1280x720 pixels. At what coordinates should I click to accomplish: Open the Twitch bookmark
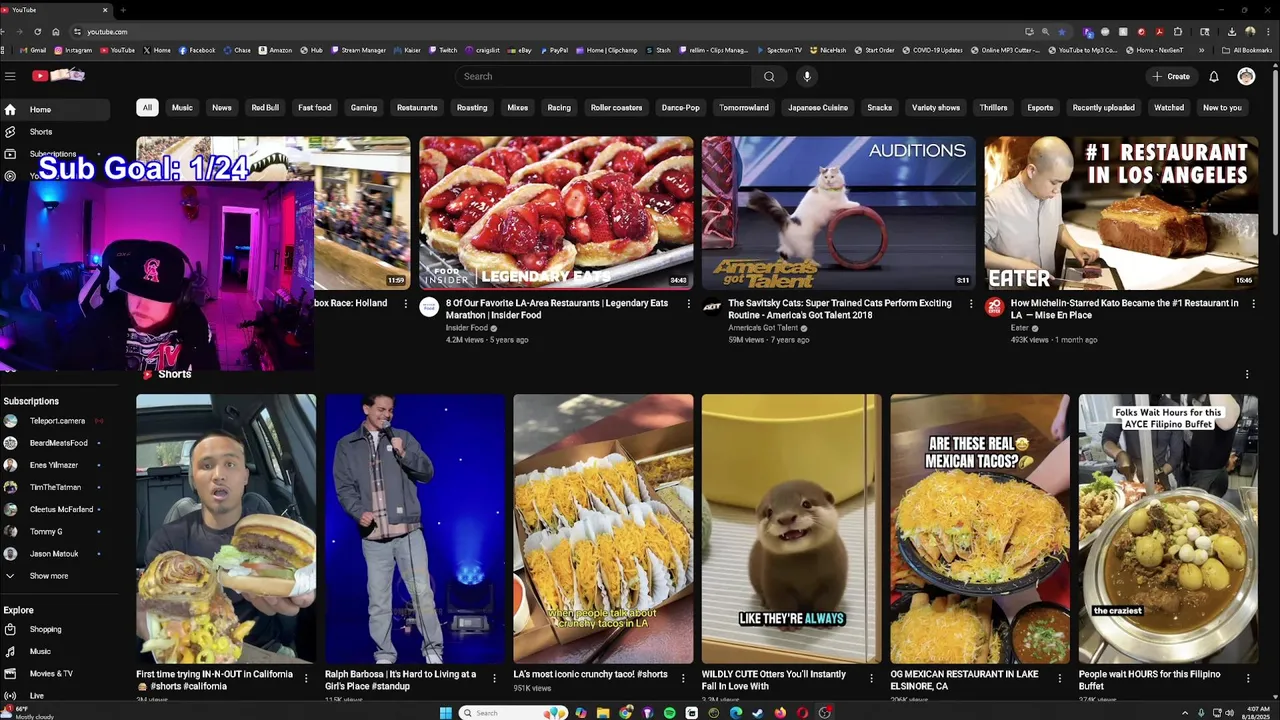coord(443,50)
